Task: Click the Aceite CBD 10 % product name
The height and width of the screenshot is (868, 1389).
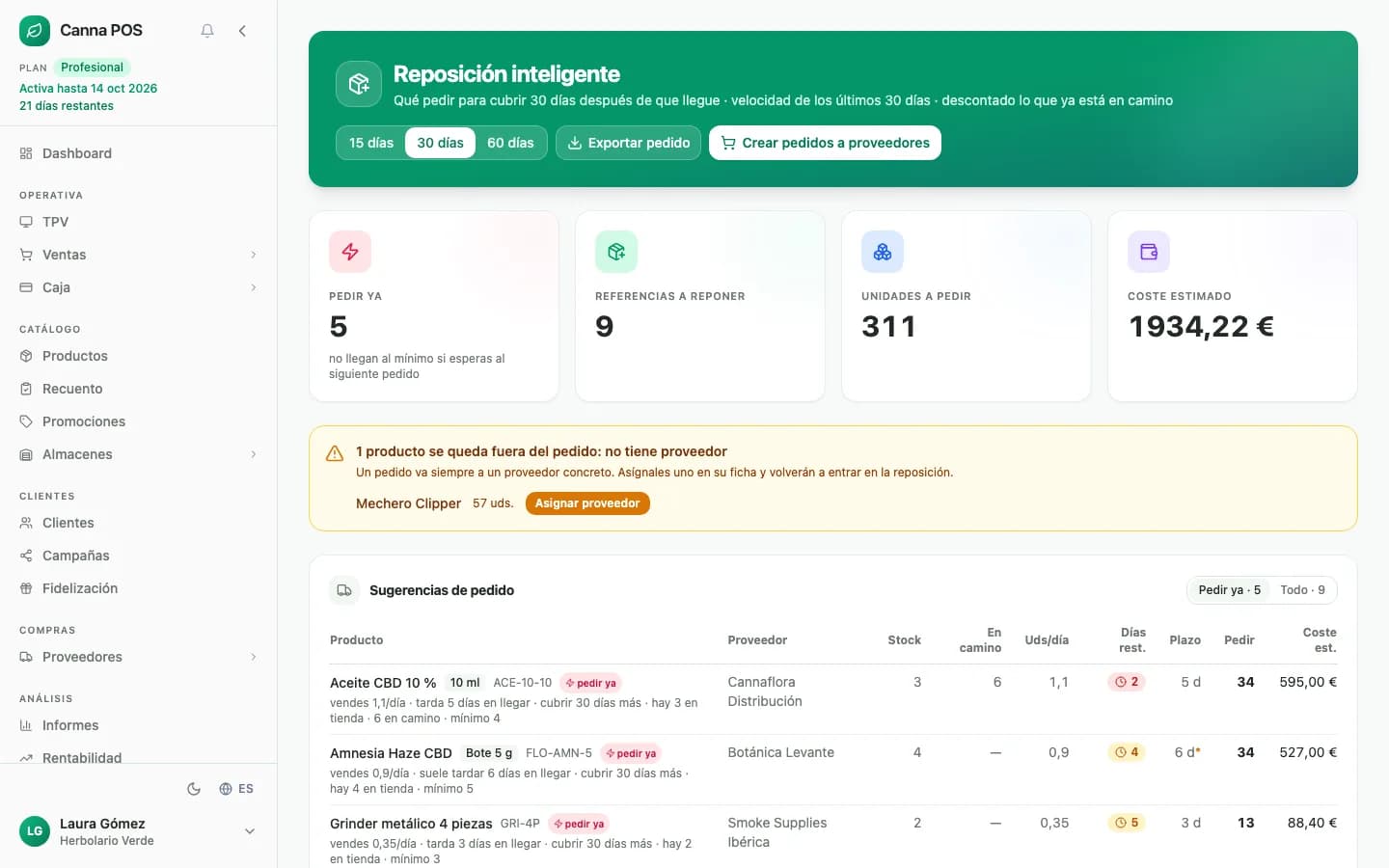Action: tap(383, 683)
